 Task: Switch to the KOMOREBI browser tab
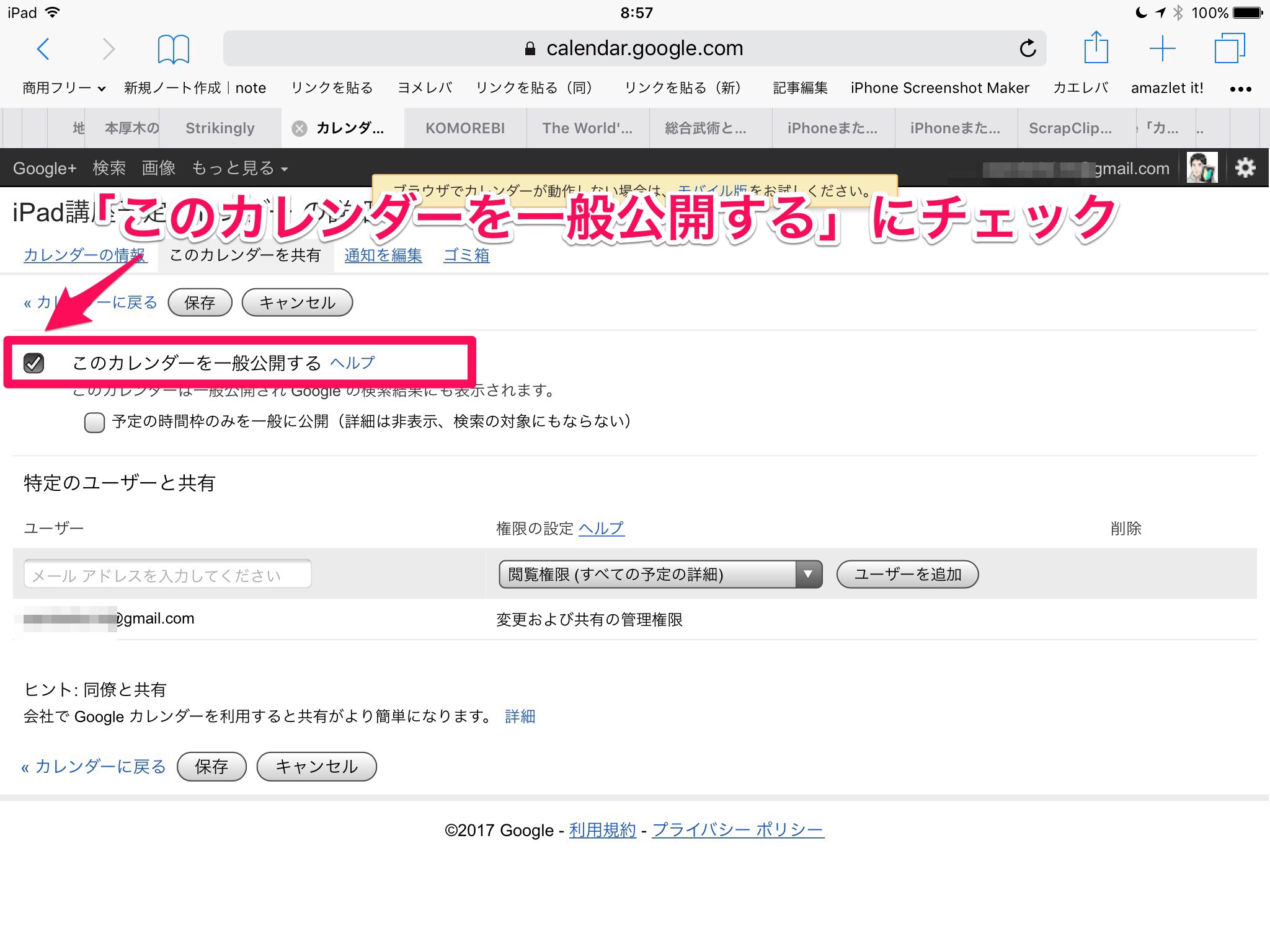pos(465,128)
